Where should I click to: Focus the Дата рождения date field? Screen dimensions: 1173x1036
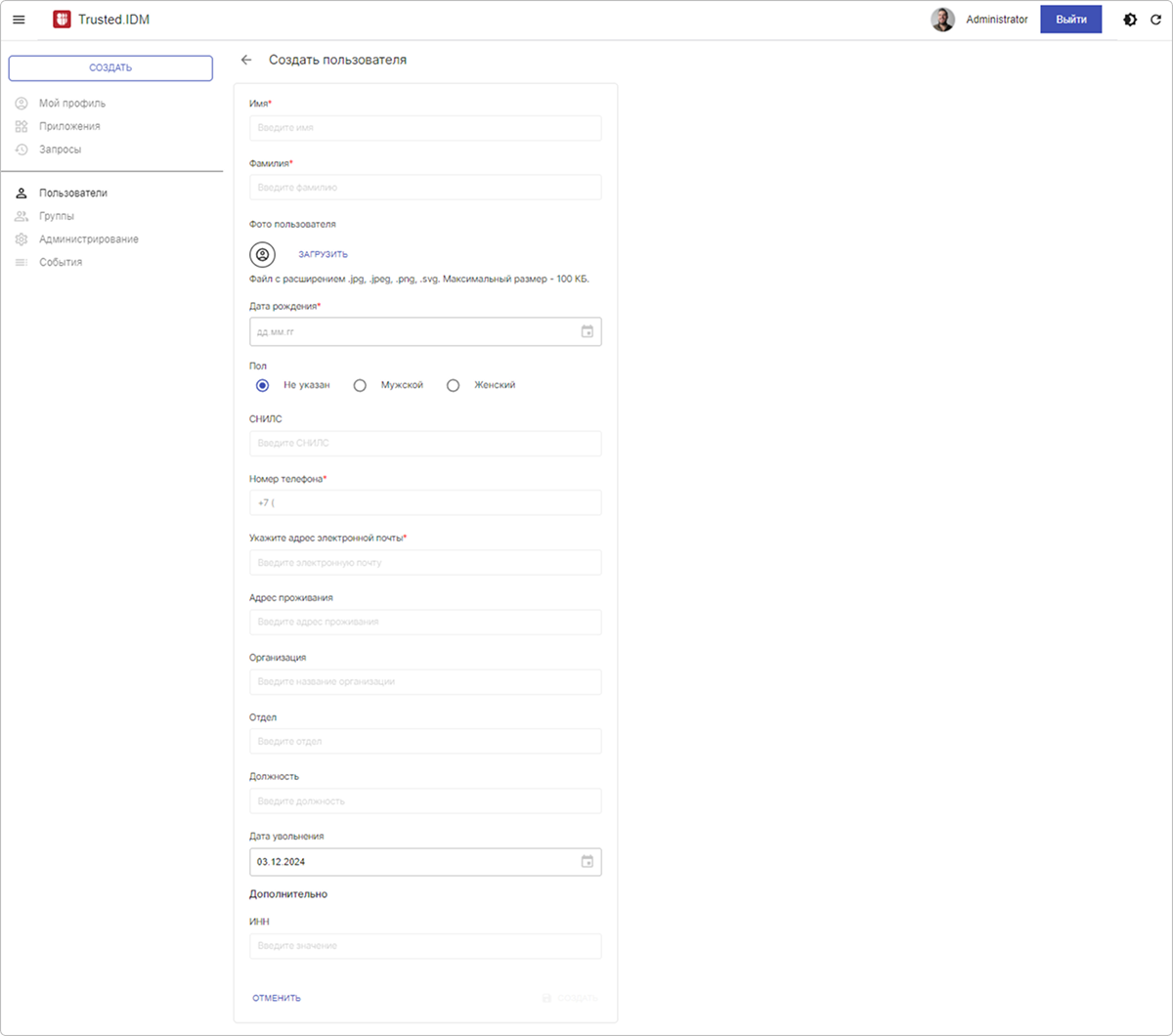(425, 331)
